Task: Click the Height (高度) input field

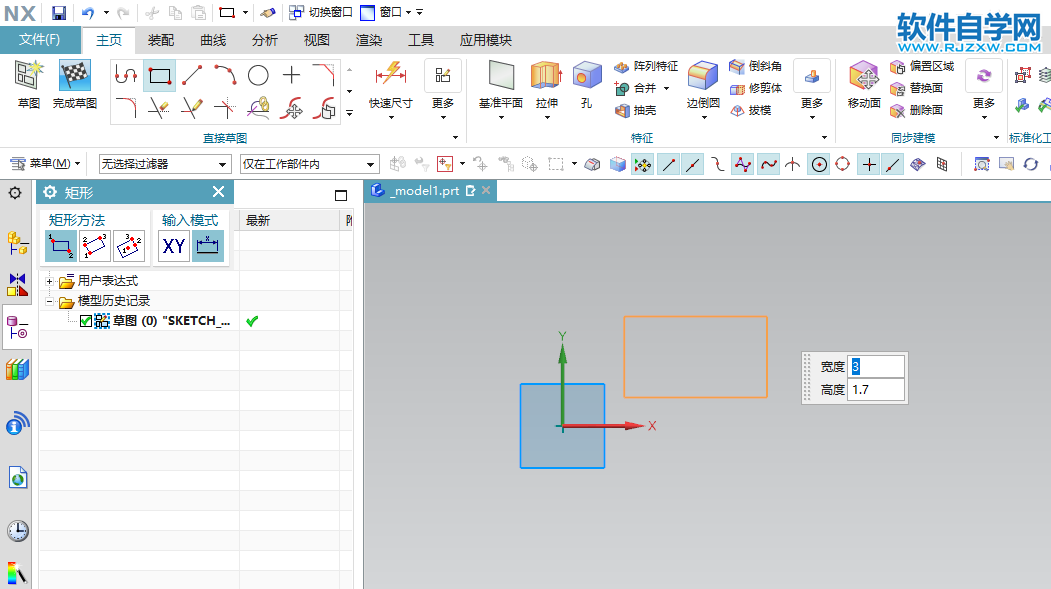Action: pos(876,390)
